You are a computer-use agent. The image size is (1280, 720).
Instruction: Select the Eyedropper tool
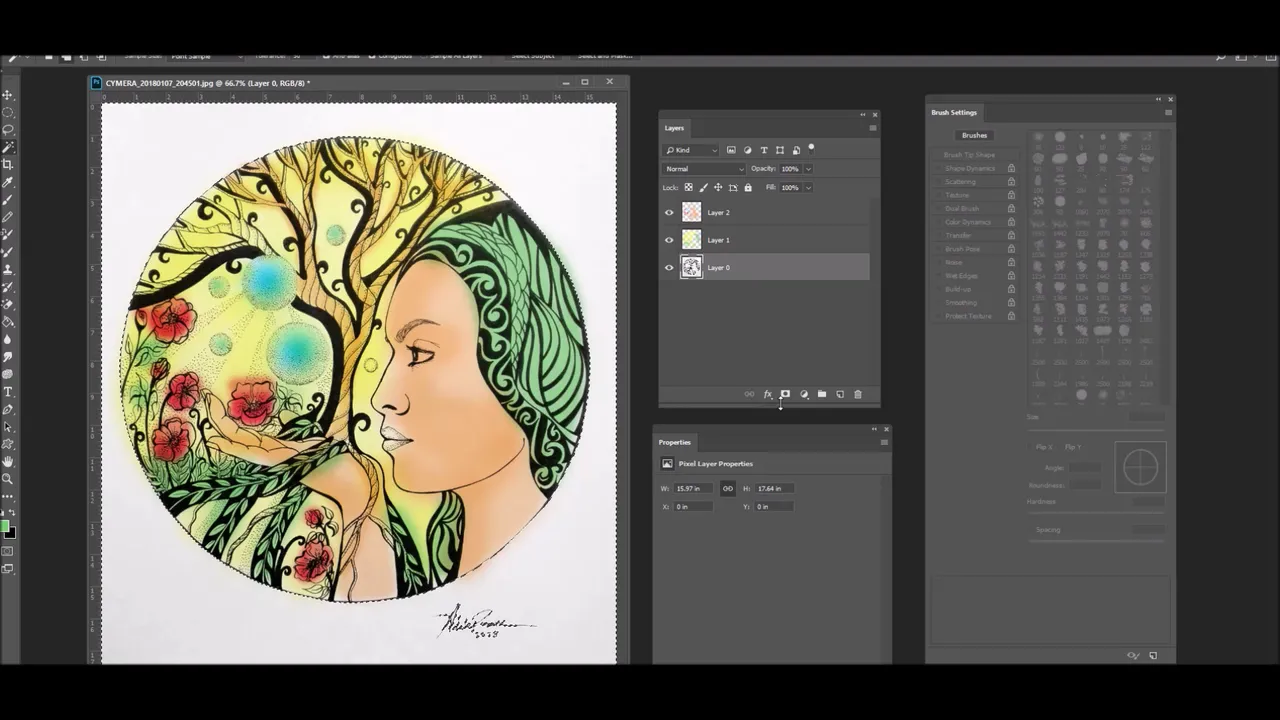8,182
